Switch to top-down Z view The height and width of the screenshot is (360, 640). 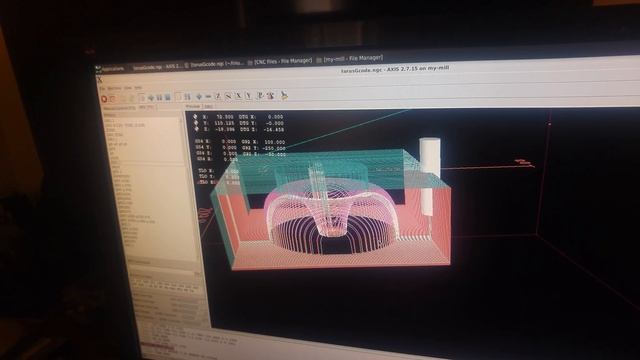click(x=218, y=96)
